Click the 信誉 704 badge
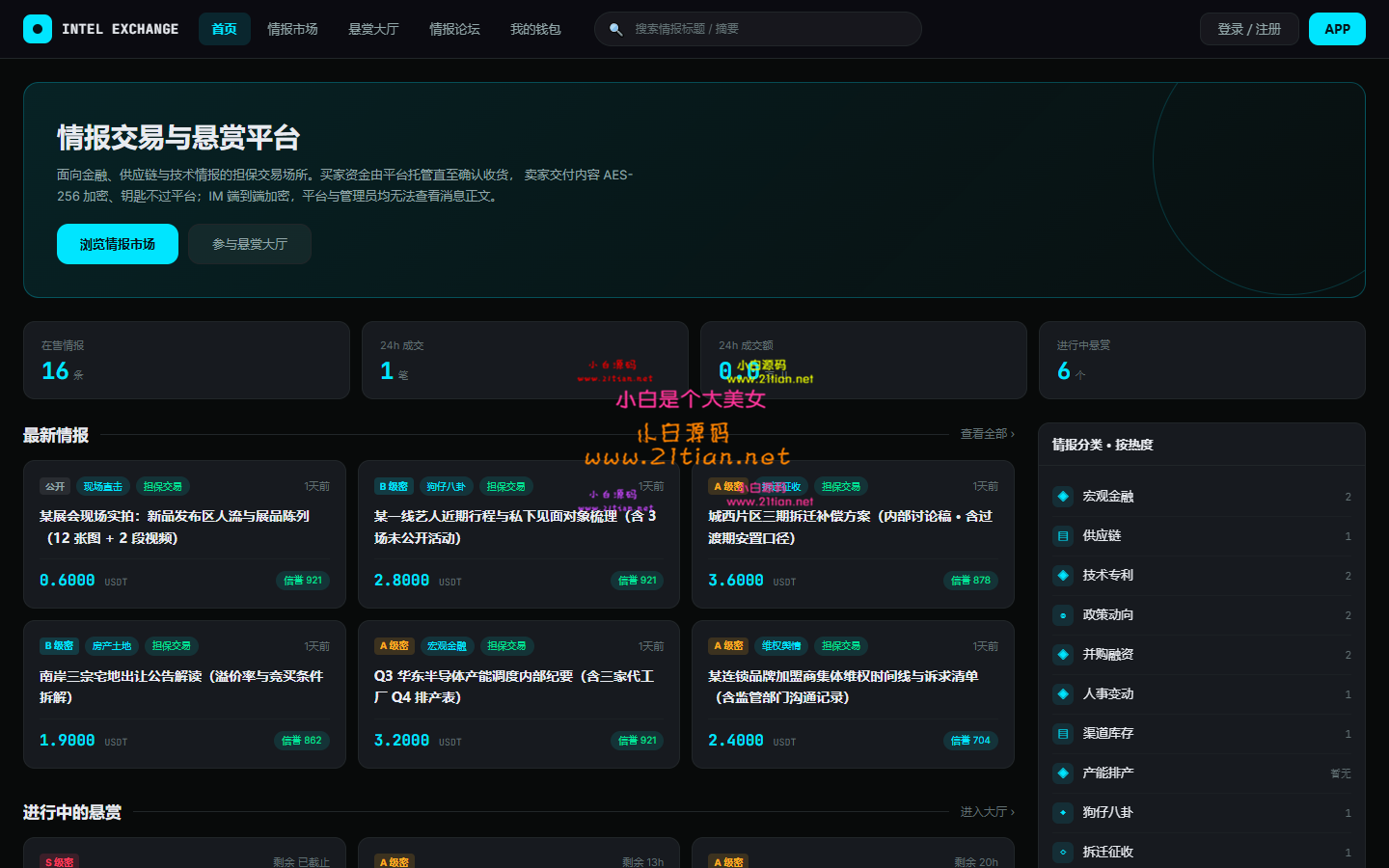This screenshot has width=1389, height=868. [x=970, y=741]
